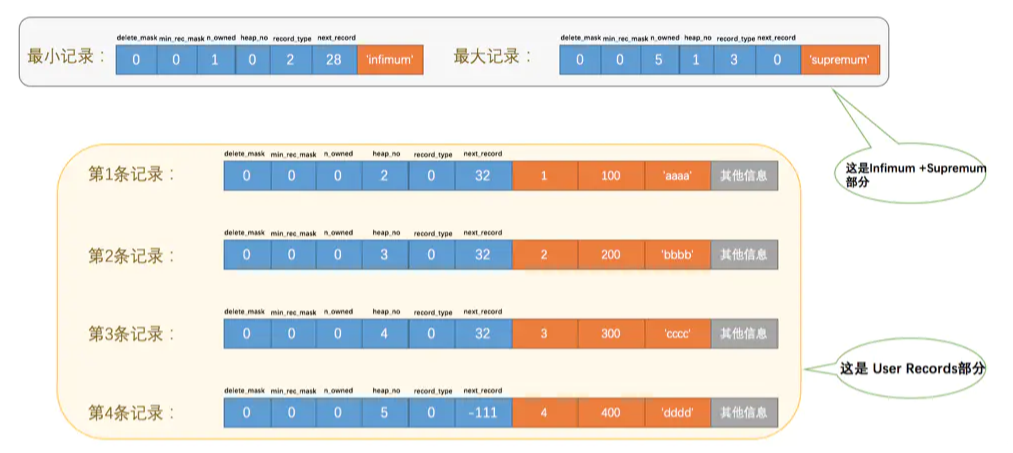The height and width of the screenshot is (453, 1013).
Task: Click 其他信息 cell in the 2nd record
Action: (744, 255)
